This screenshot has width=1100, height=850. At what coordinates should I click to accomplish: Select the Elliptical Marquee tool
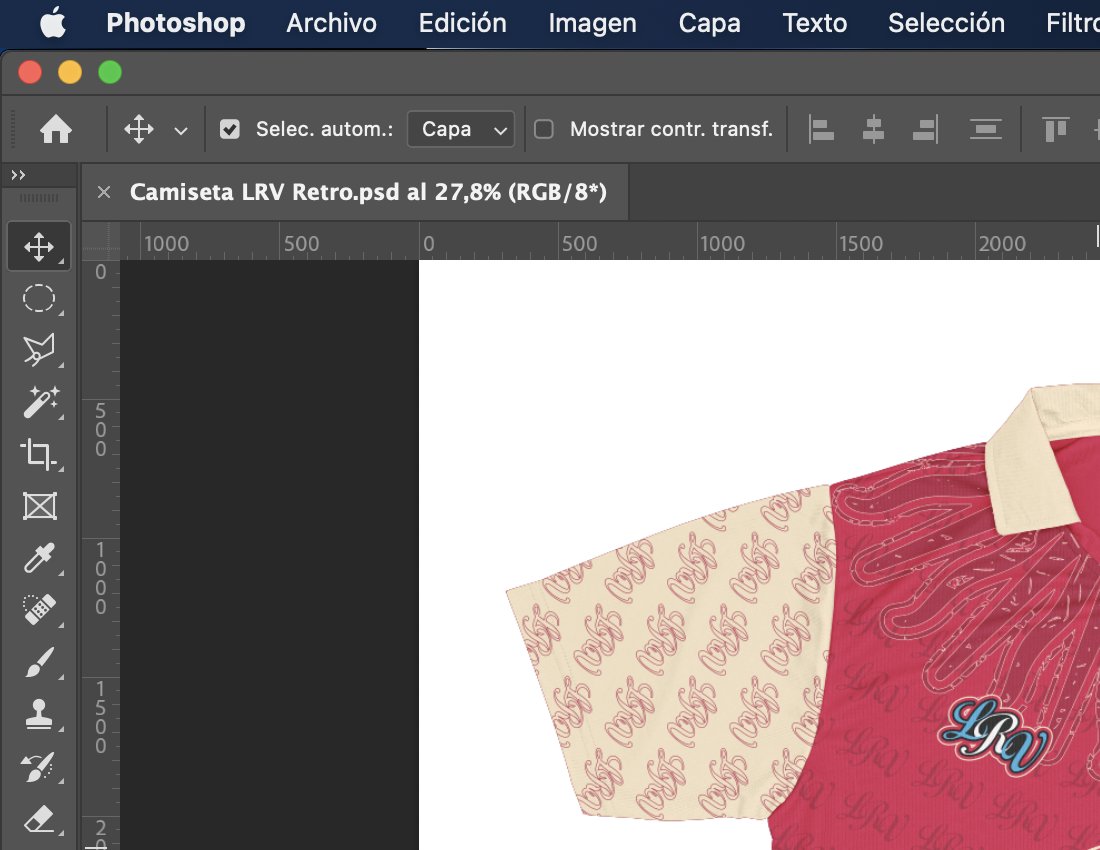pos(39,298)
